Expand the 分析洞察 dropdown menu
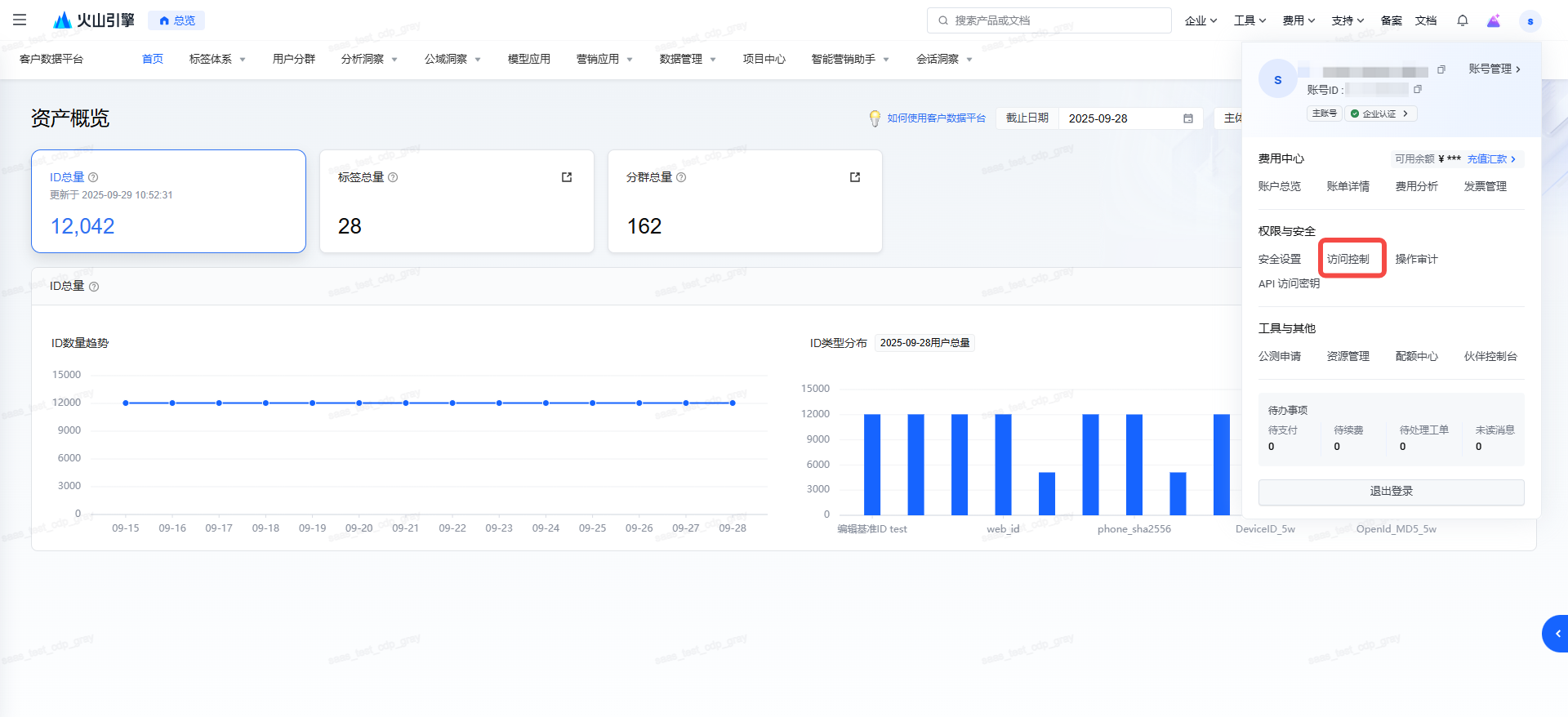The image size is (1568, 717). (x=369, y=59)
